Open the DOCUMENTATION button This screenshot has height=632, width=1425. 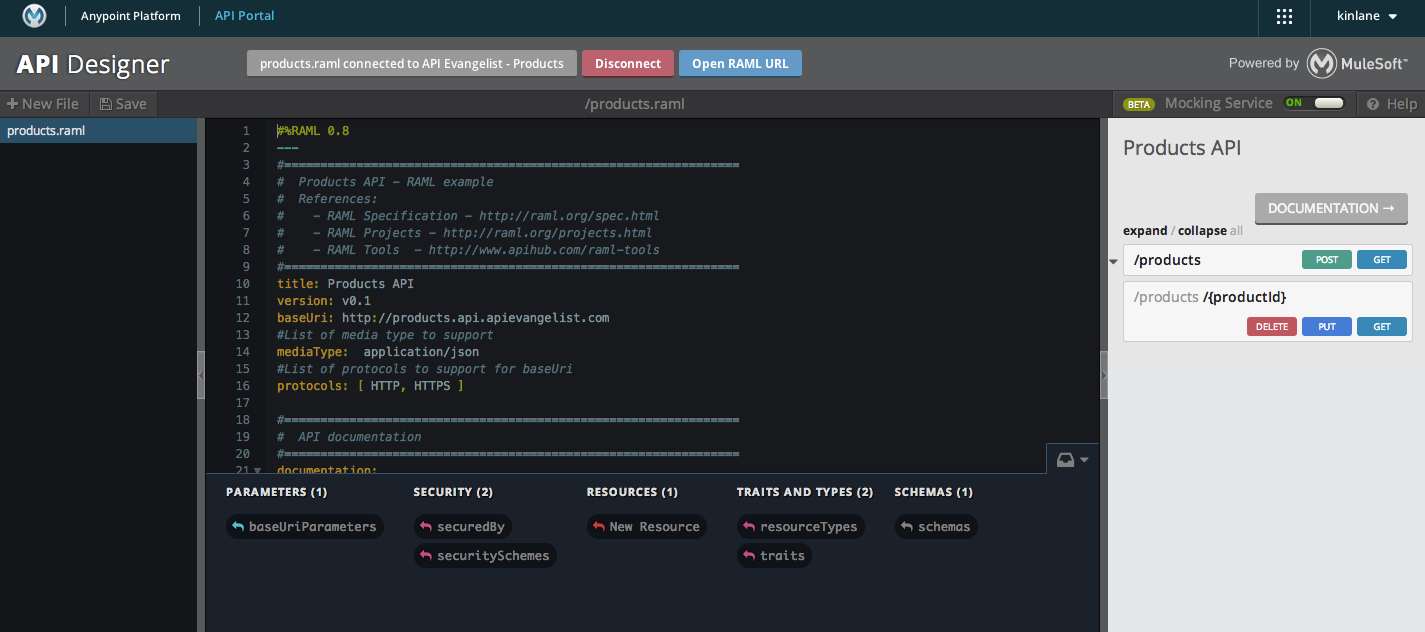click(x=1331, y=209)
